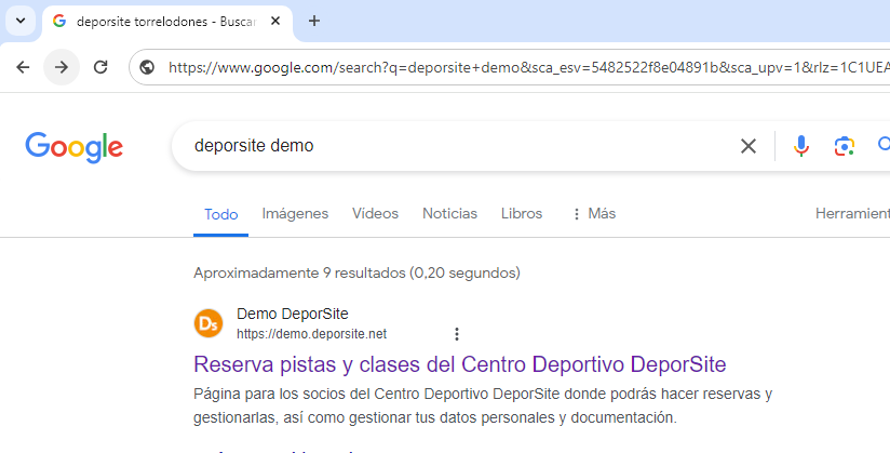Switch to the 'Vídeos' tab

pos(375,214)
